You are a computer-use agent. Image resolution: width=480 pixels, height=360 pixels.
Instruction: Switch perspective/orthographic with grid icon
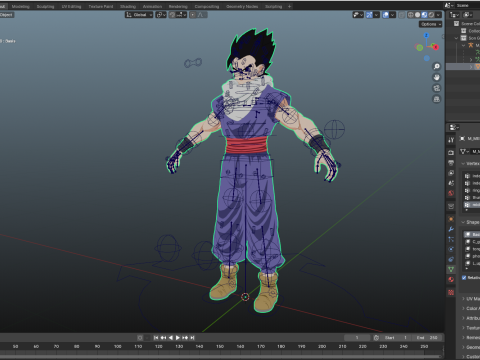[436, 99]
